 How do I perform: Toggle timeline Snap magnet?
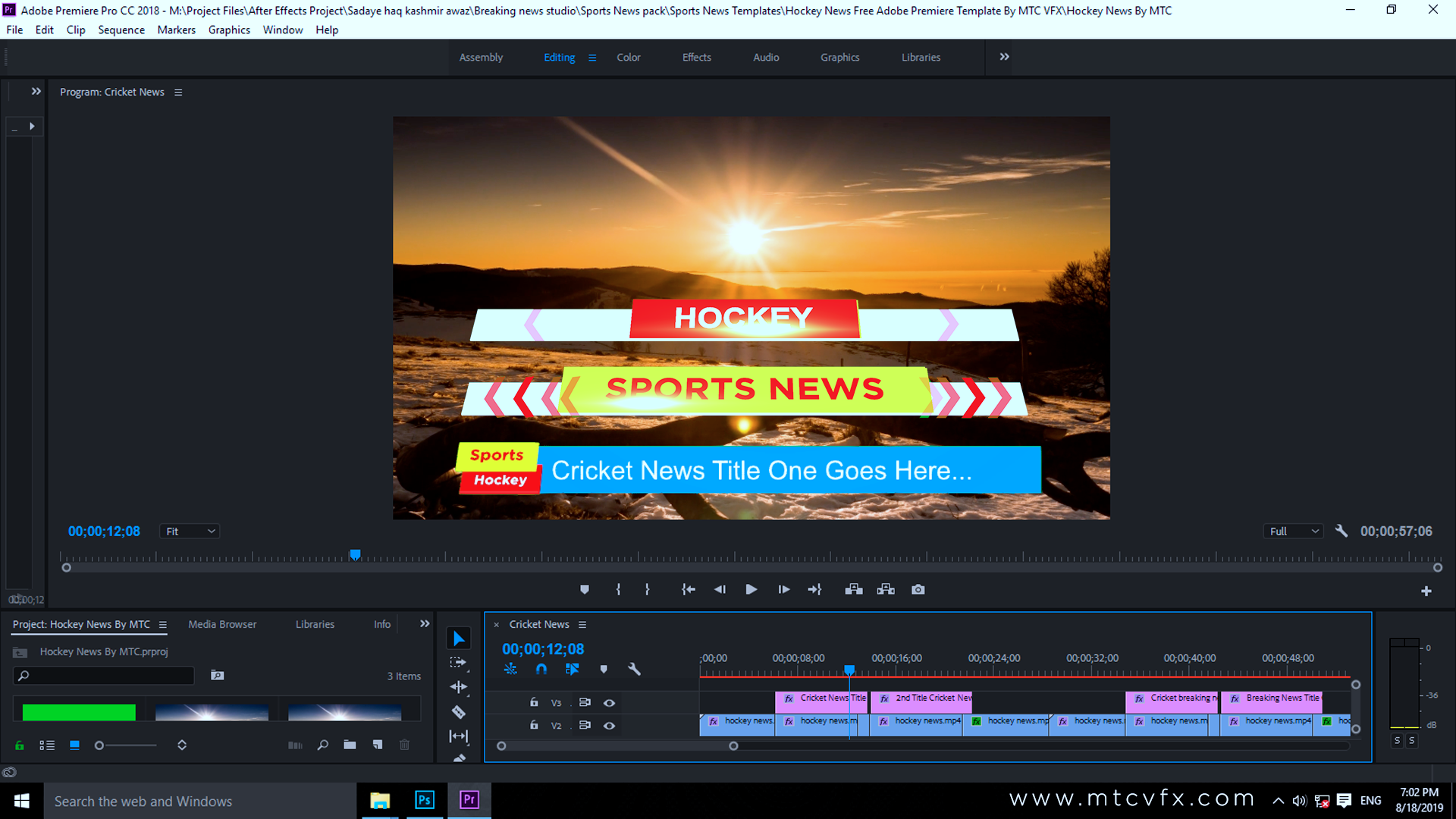541,669
